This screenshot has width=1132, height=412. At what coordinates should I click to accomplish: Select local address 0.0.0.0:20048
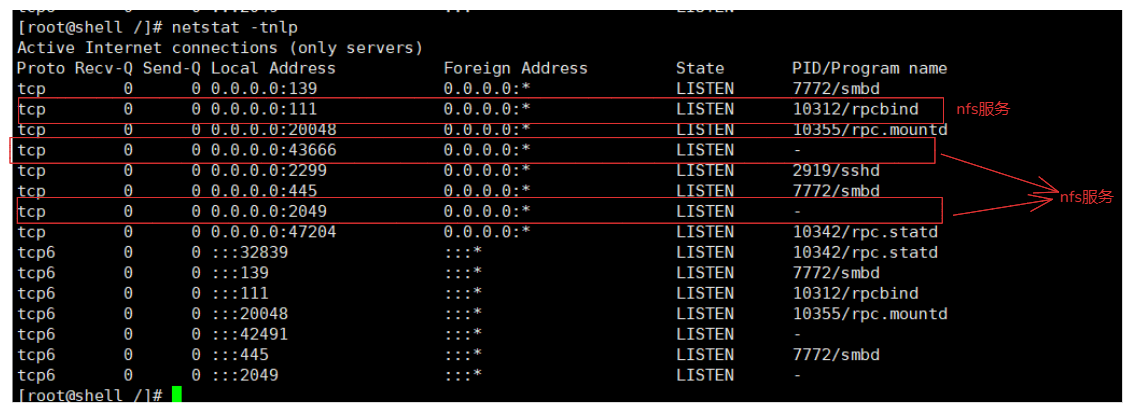(274, 130)
